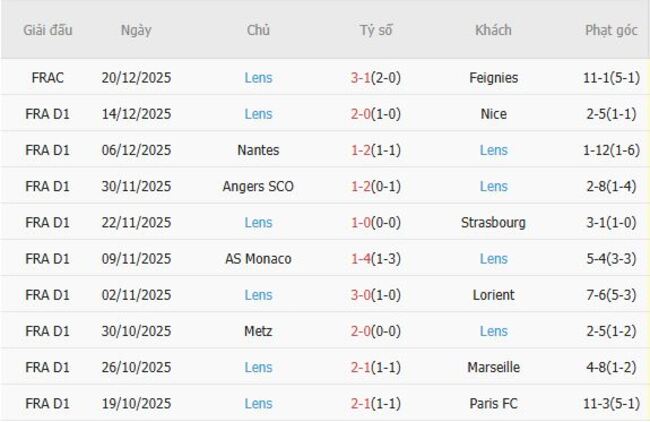Image resolution: width=650 pixels, height=422 pixels.
Task: Click the Phạt góc column header
Action: pyautogui.click(x=611, y=30)
